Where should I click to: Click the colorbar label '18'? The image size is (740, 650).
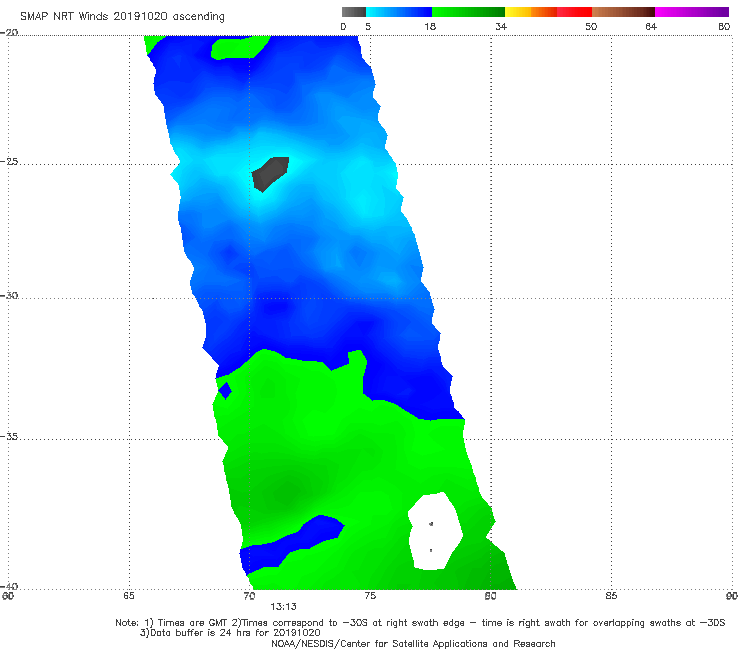430,26
